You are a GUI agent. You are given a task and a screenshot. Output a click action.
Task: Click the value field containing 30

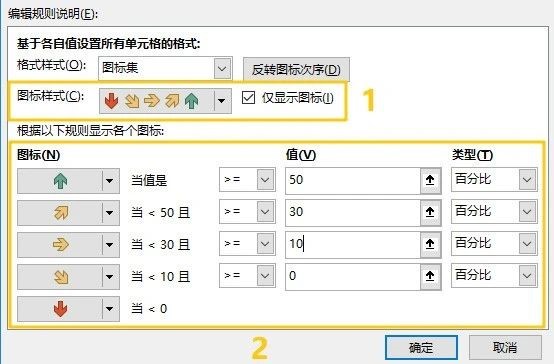(353, 212)
